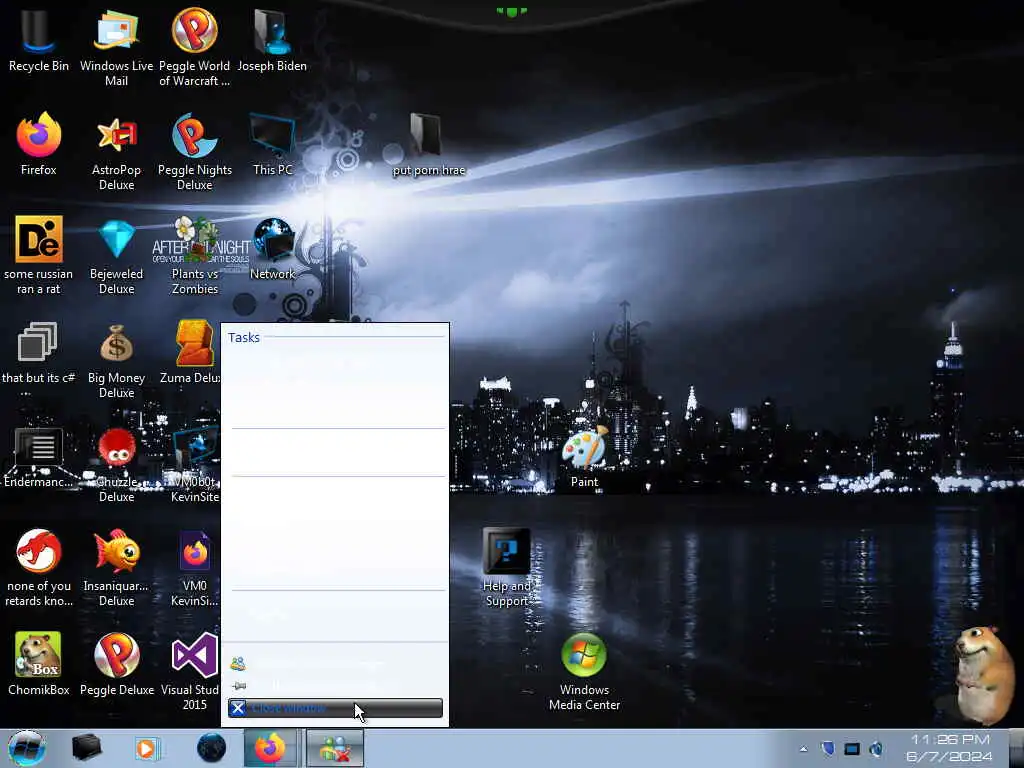
Task: Click the globe taskbar button
Action: 211,748
